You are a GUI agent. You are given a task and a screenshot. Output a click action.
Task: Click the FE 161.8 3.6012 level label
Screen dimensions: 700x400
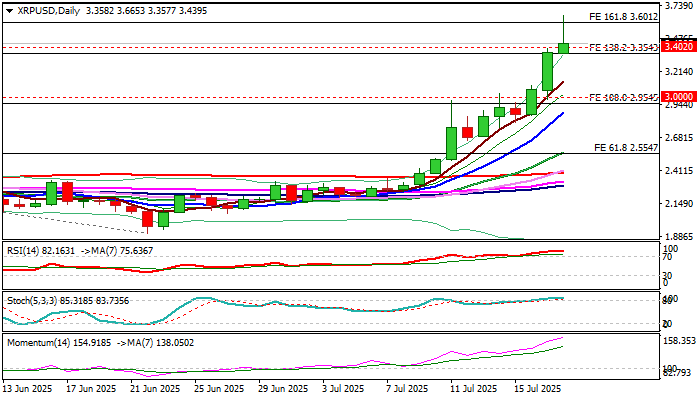[x=624, y=17]
